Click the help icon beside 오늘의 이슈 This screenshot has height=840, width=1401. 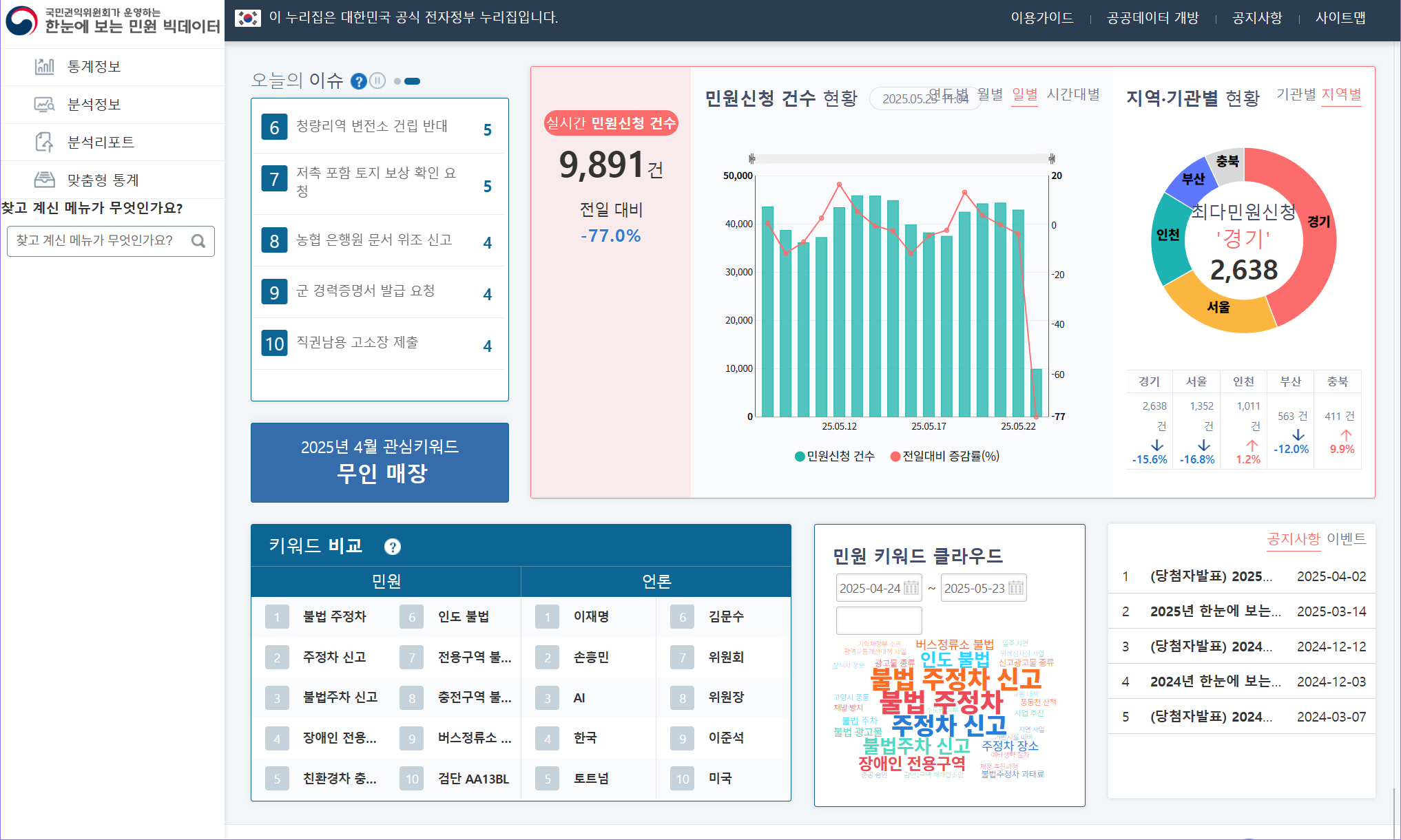(x=359, y=81)
